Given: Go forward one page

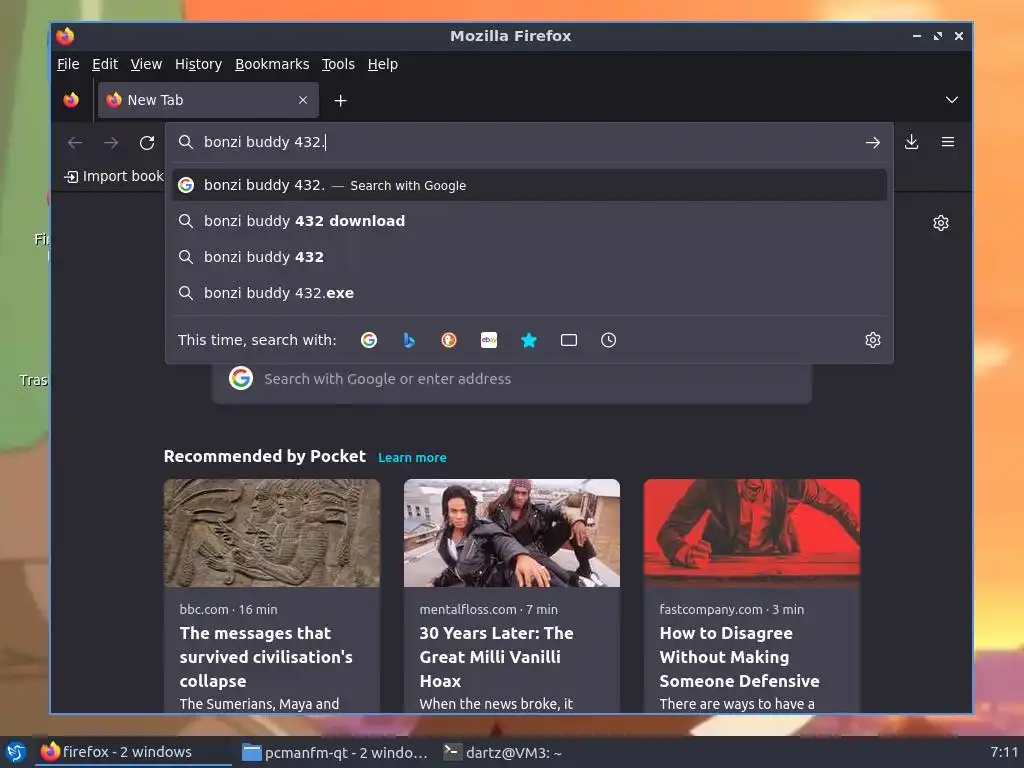Looking at the screenshot, I should (x=111, y=142).
